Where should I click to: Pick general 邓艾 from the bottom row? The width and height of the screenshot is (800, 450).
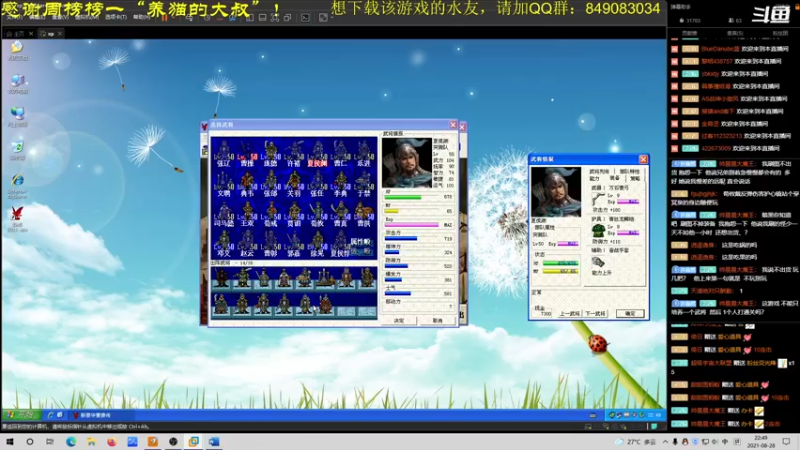click(x=223, y=243)
